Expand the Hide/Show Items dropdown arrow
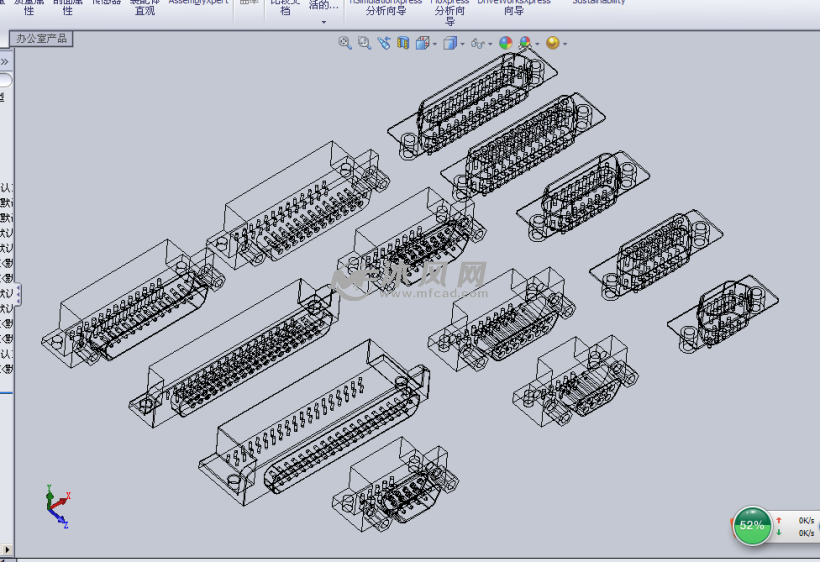This screenshot has height=562, width=820. 489,44
